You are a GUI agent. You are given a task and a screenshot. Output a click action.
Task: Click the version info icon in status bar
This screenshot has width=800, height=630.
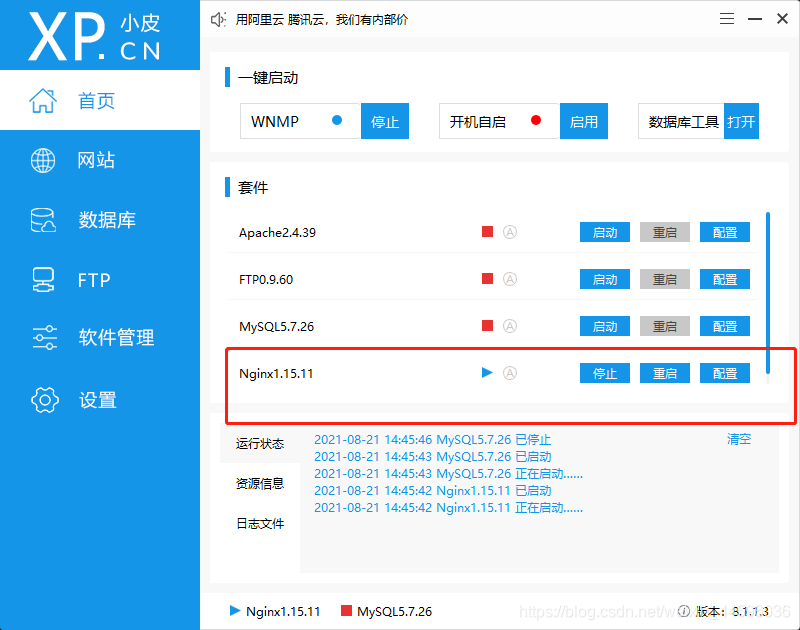pos(684,611)
